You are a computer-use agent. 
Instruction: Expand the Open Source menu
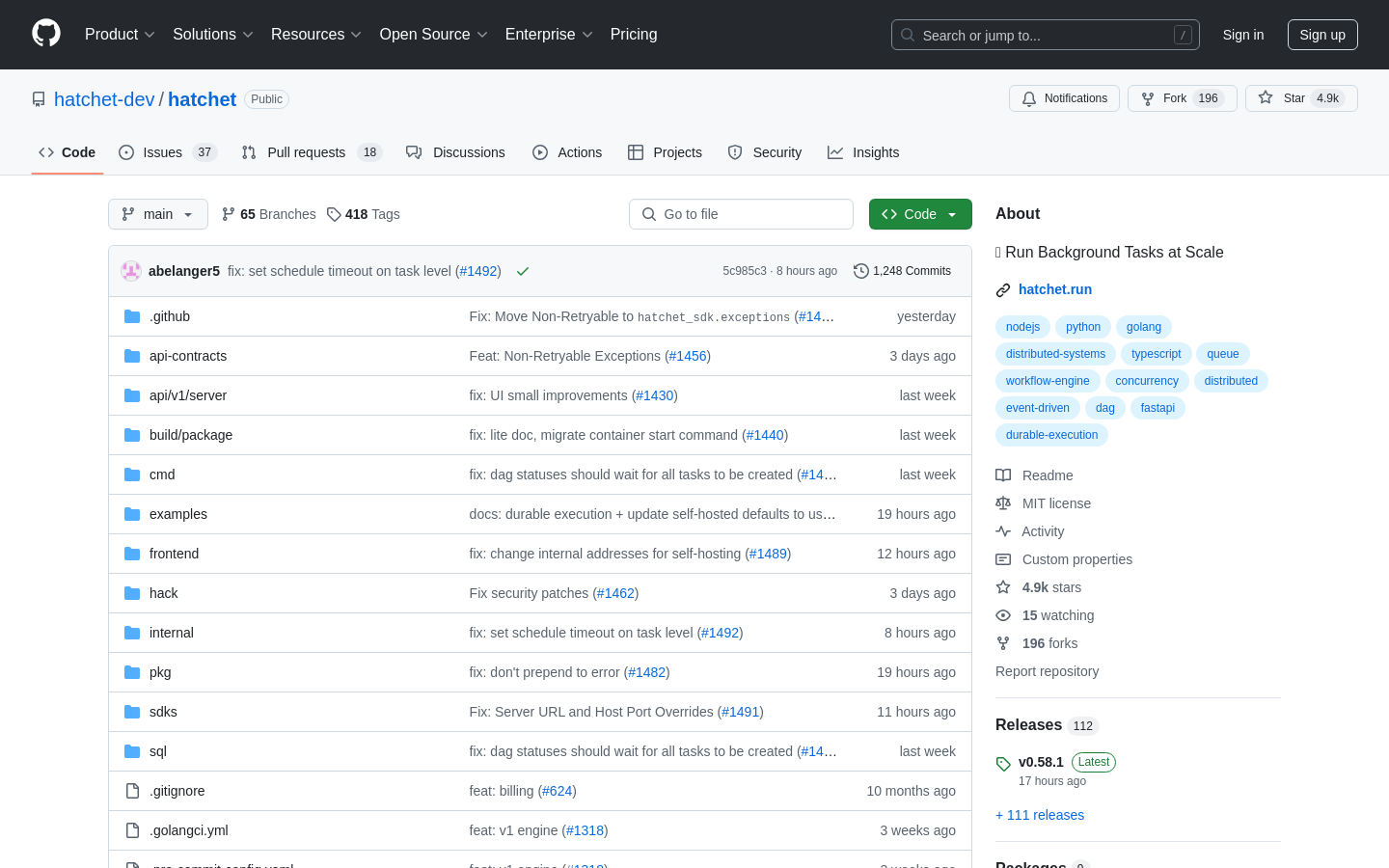point(434,34)
